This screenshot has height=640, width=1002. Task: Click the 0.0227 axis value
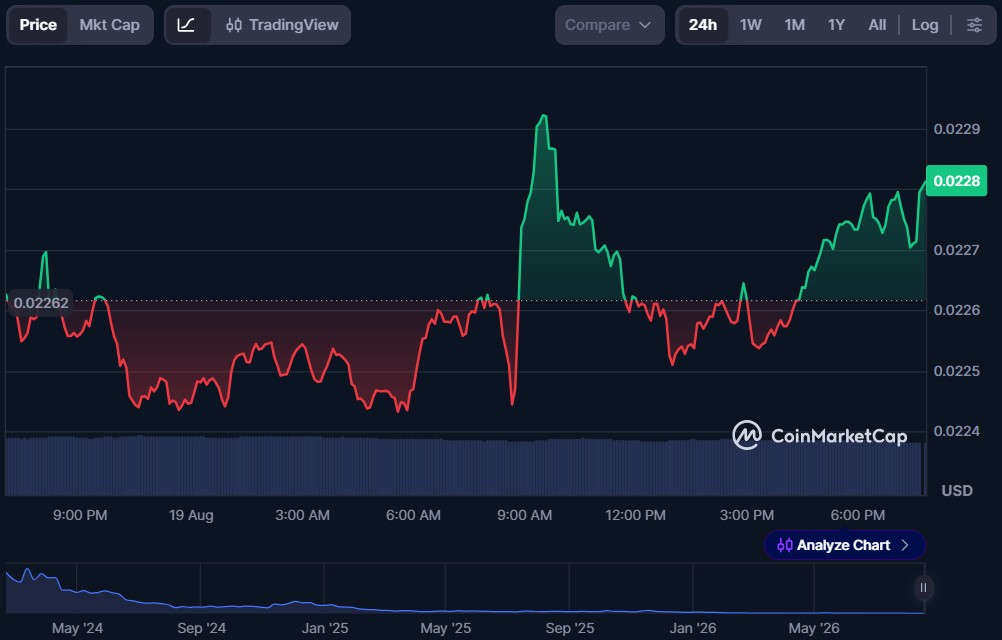(956, 250)
